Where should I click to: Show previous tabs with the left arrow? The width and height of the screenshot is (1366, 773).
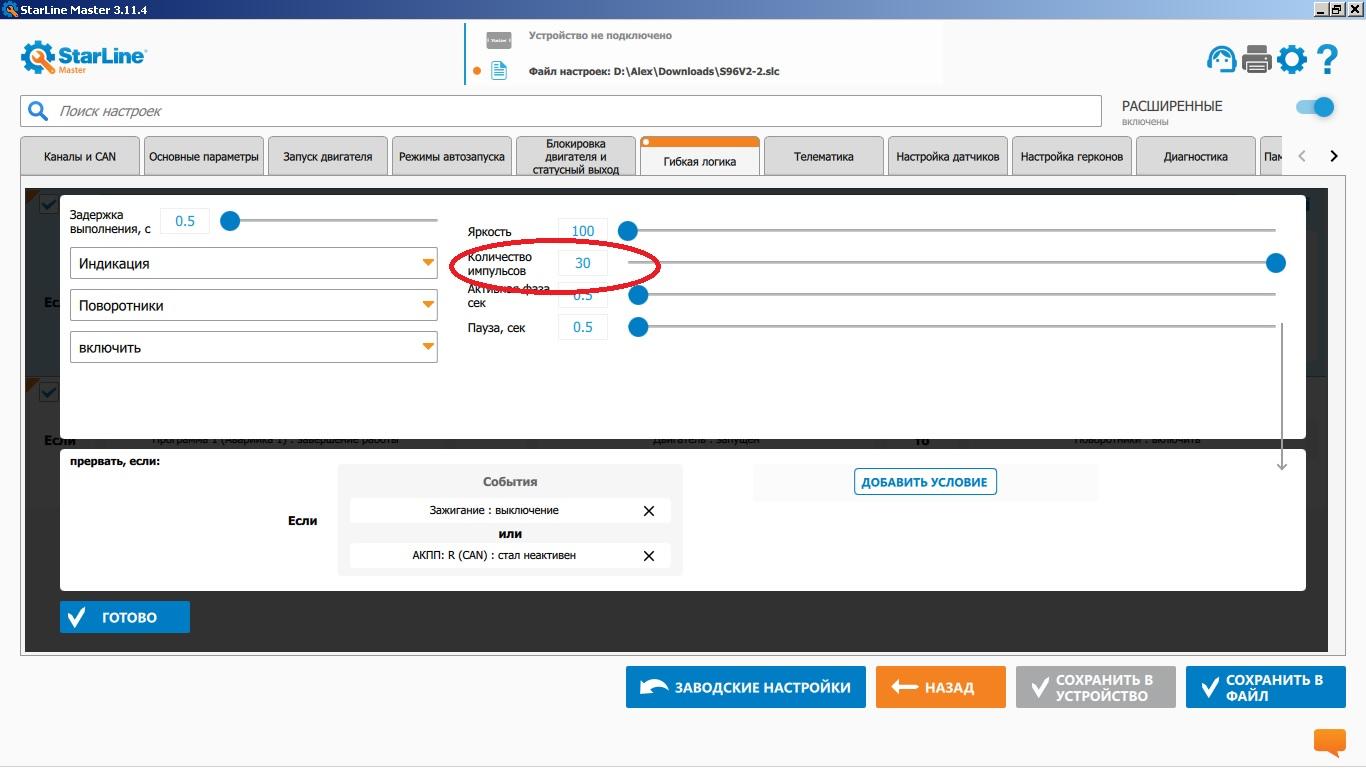pos(1302,156)
